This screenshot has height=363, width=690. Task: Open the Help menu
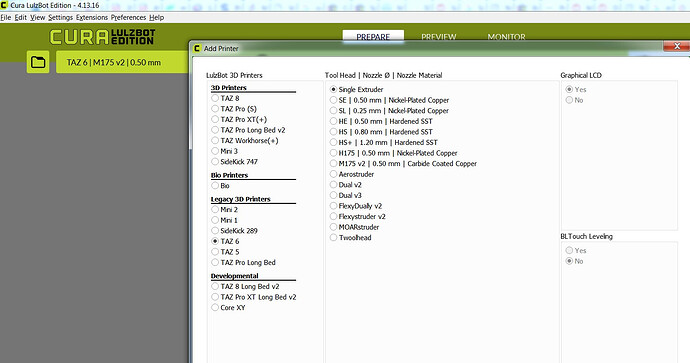157,17
